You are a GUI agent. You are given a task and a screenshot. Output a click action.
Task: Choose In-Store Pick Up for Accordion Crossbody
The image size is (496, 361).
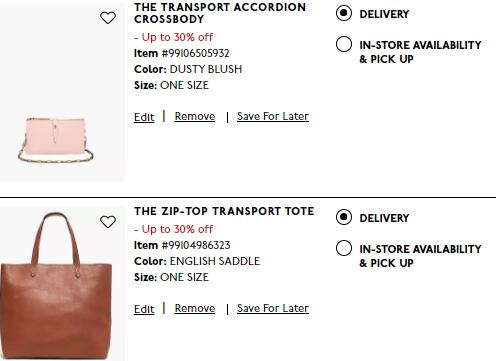344,44
